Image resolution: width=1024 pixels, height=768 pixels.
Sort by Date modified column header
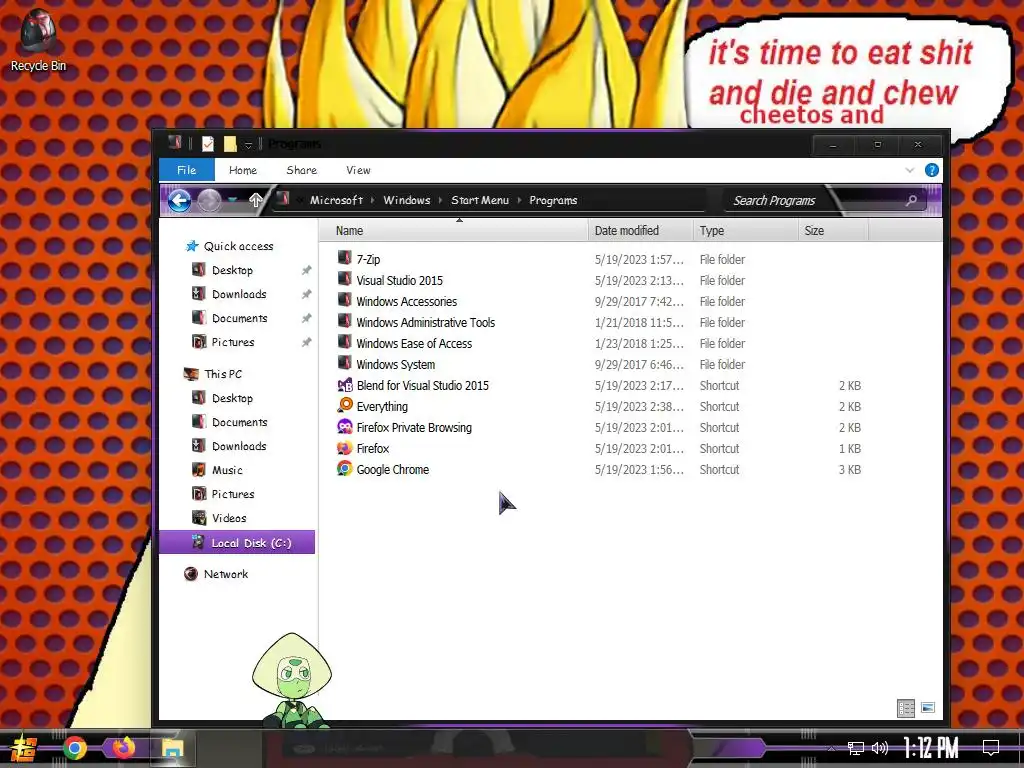click(641, 231)
